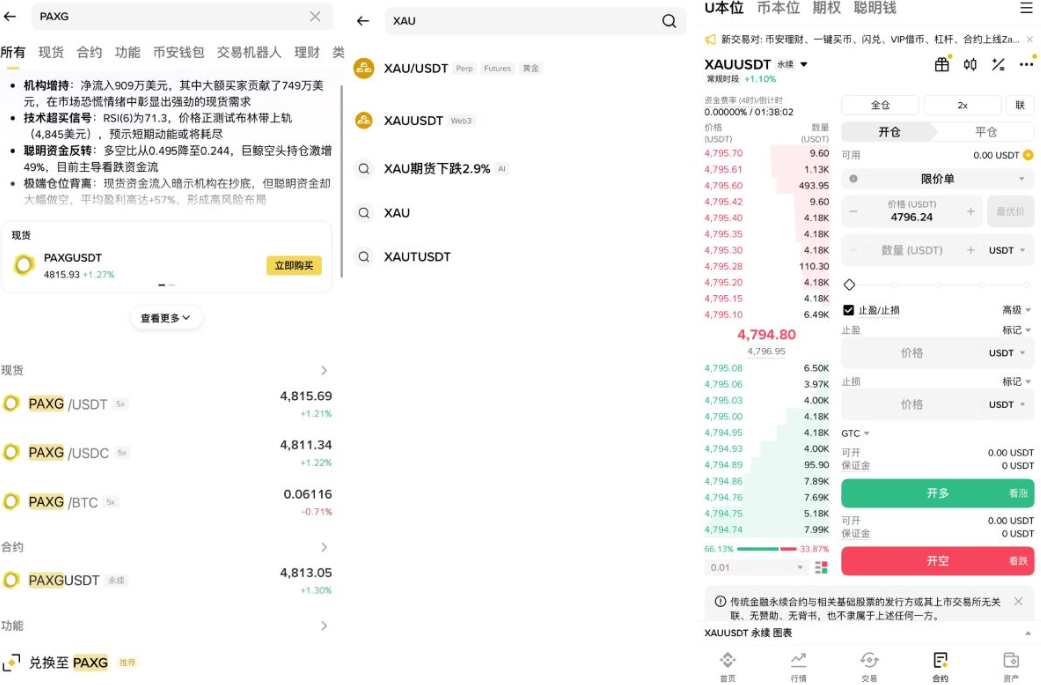Open 高级 dropdown next to 止盈/止损
Screen dimensions: 1041x685
coord(1016,310)
